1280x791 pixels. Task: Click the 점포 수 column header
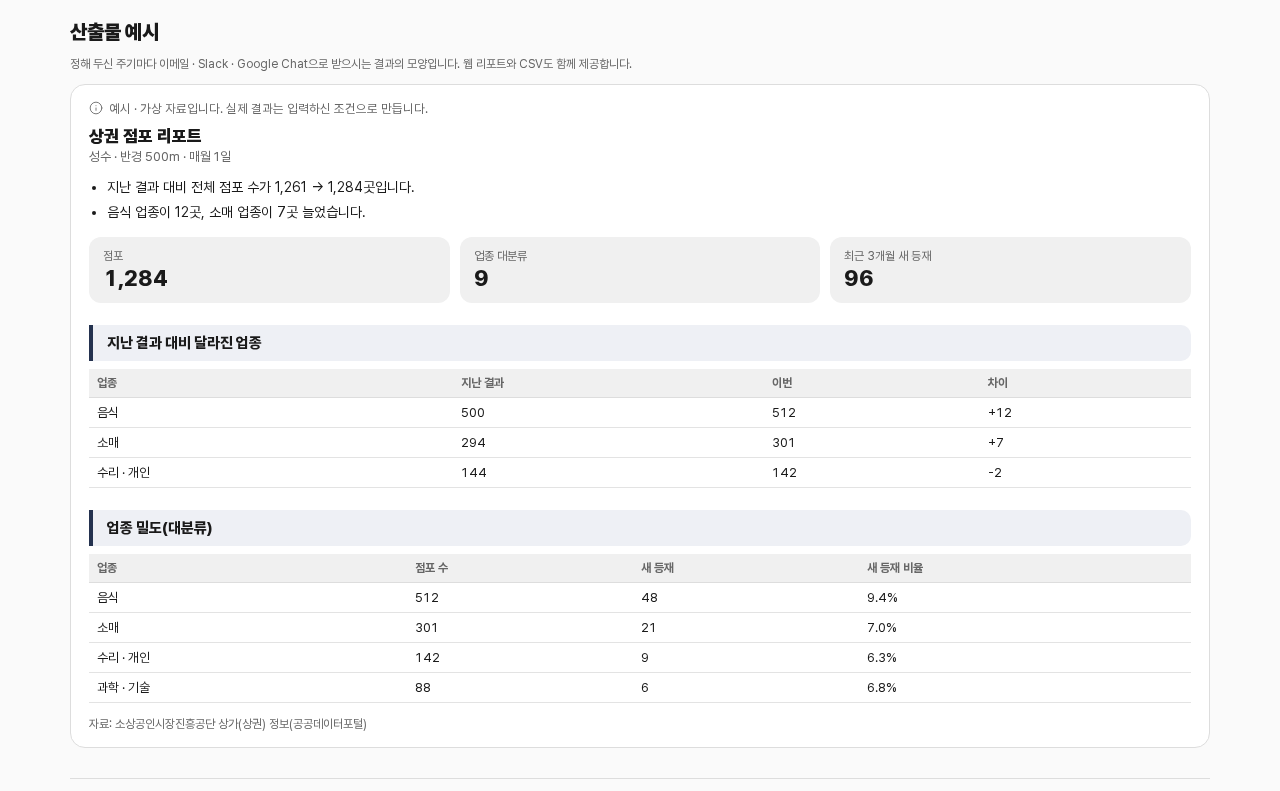pyautogui.click(x=431, y=568)
